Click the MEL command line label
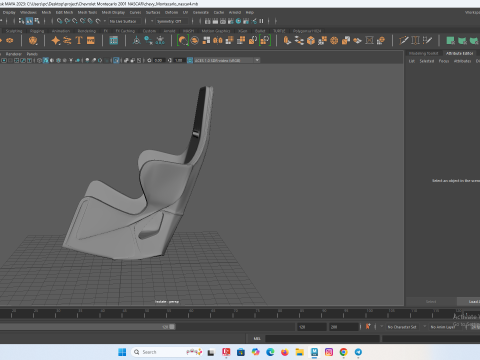 tap(257, 339)
